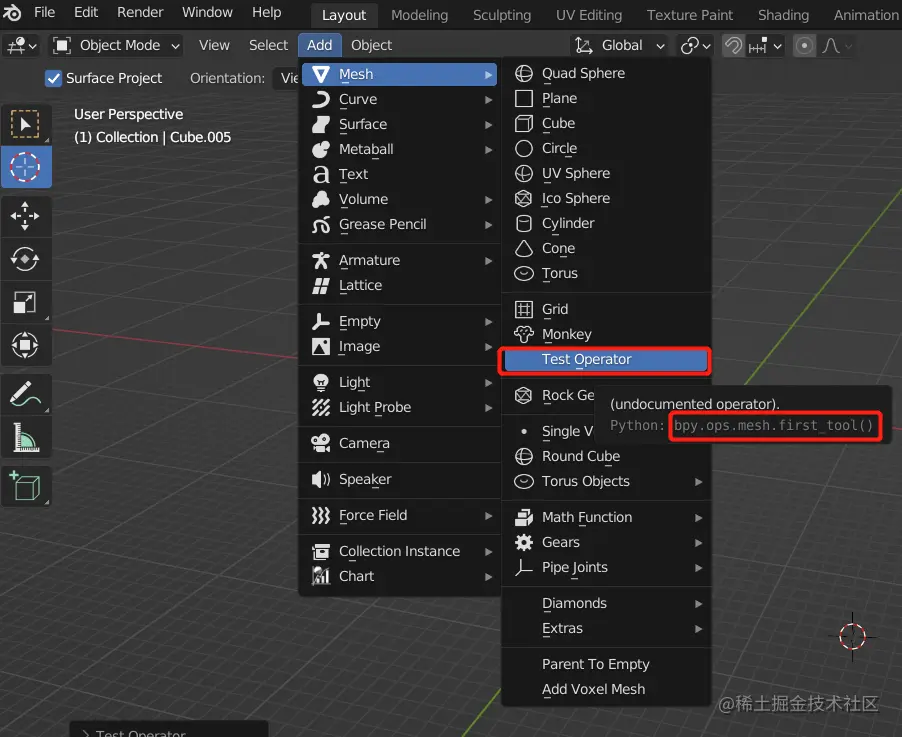Switch to the UV Editing workspace tab
Image resolution: width=902 pixels, height=737 pixels.
(x=588, y=15)
